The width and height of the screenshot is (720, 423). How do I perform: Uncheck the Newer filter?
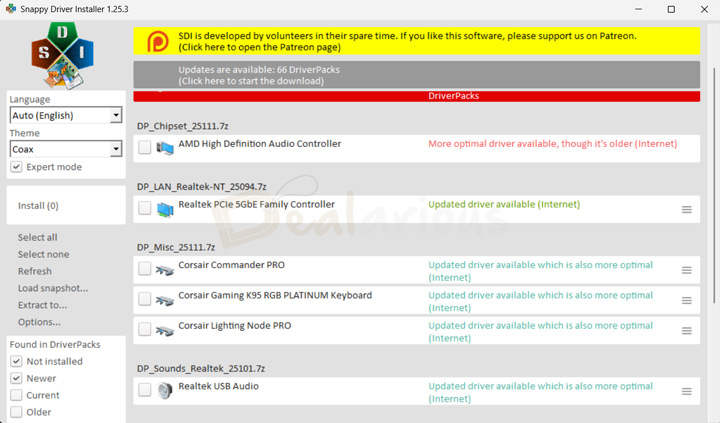pos(16,378)
